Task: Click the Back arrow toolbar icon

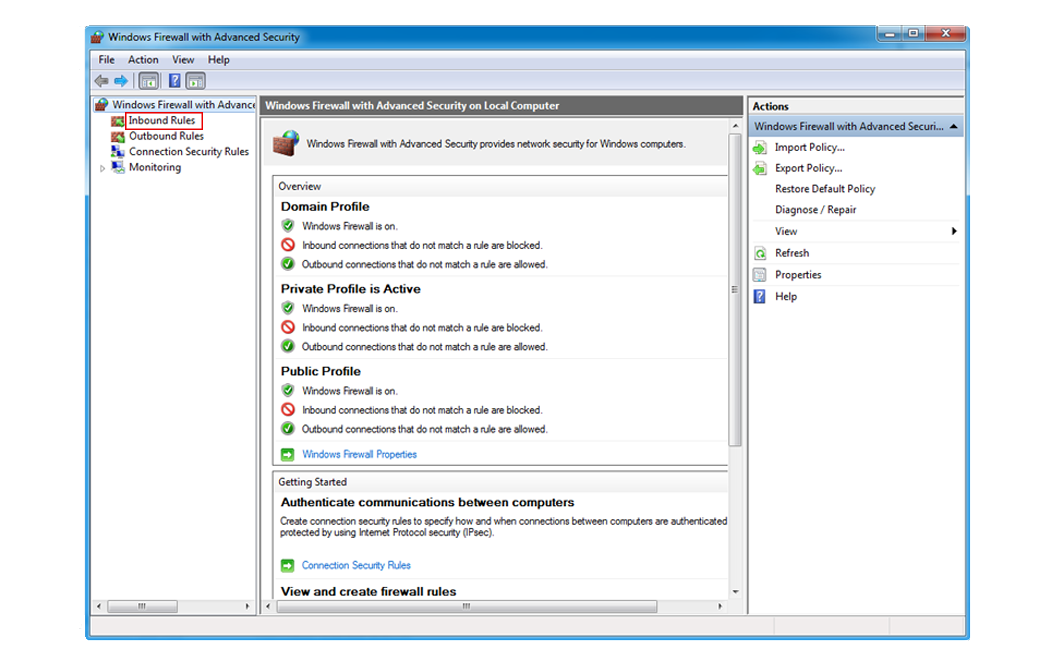Action: click(102, 81)
